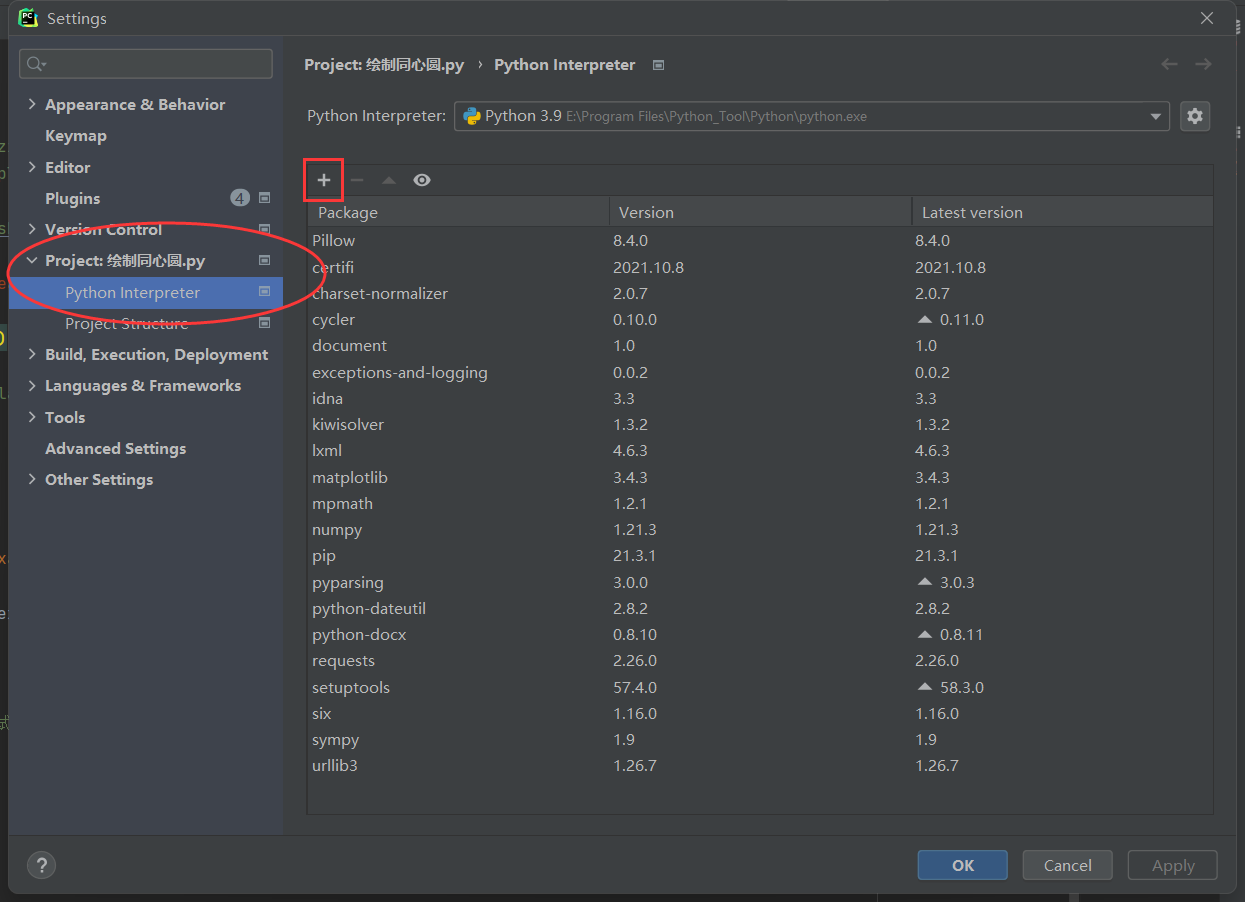Click upgrade arrow beside setuptools latest version
The image size is (1245, 902).
[925, 687]
